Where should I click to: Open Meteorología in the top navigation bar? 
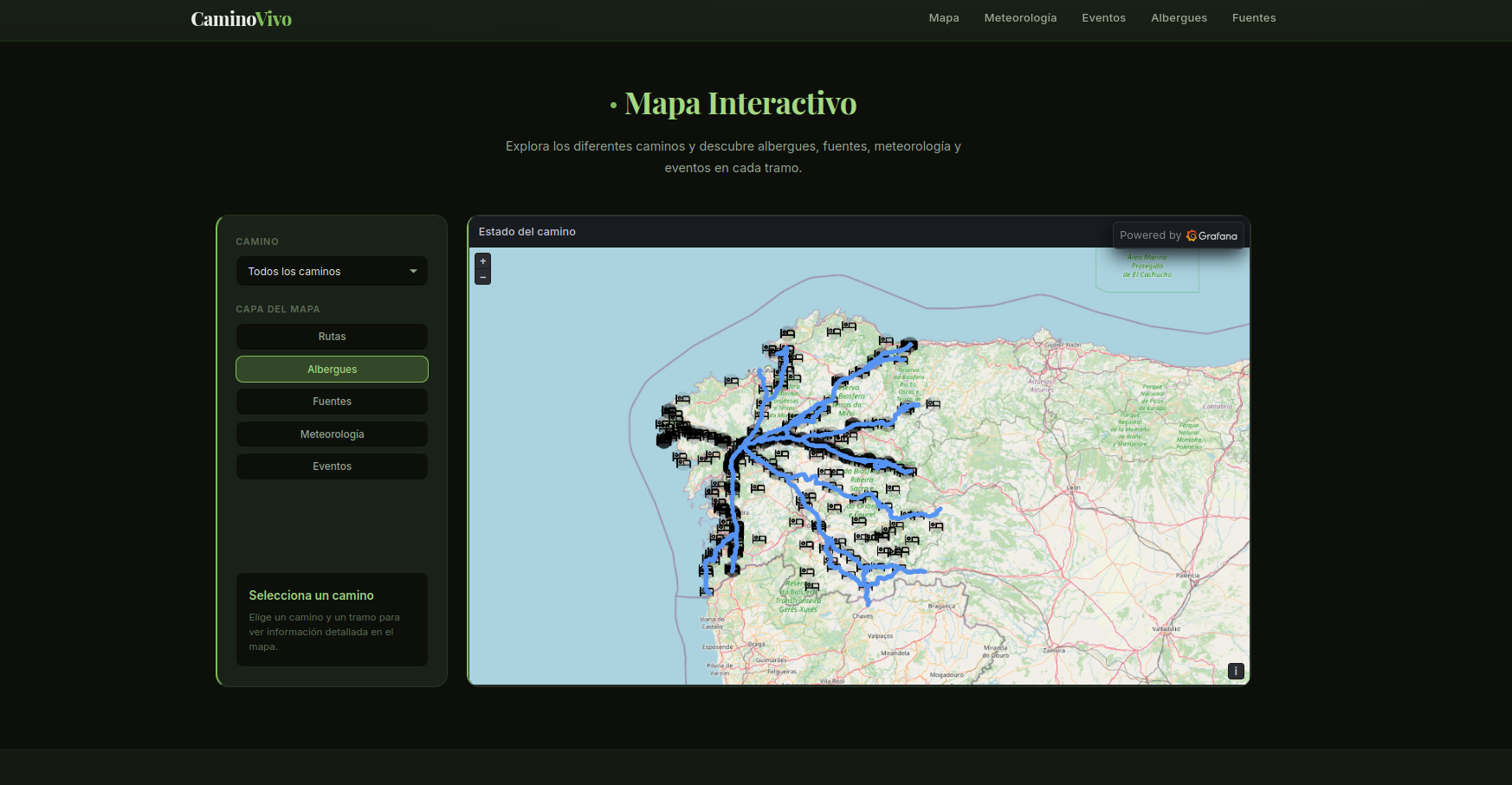click(1020, 18)
